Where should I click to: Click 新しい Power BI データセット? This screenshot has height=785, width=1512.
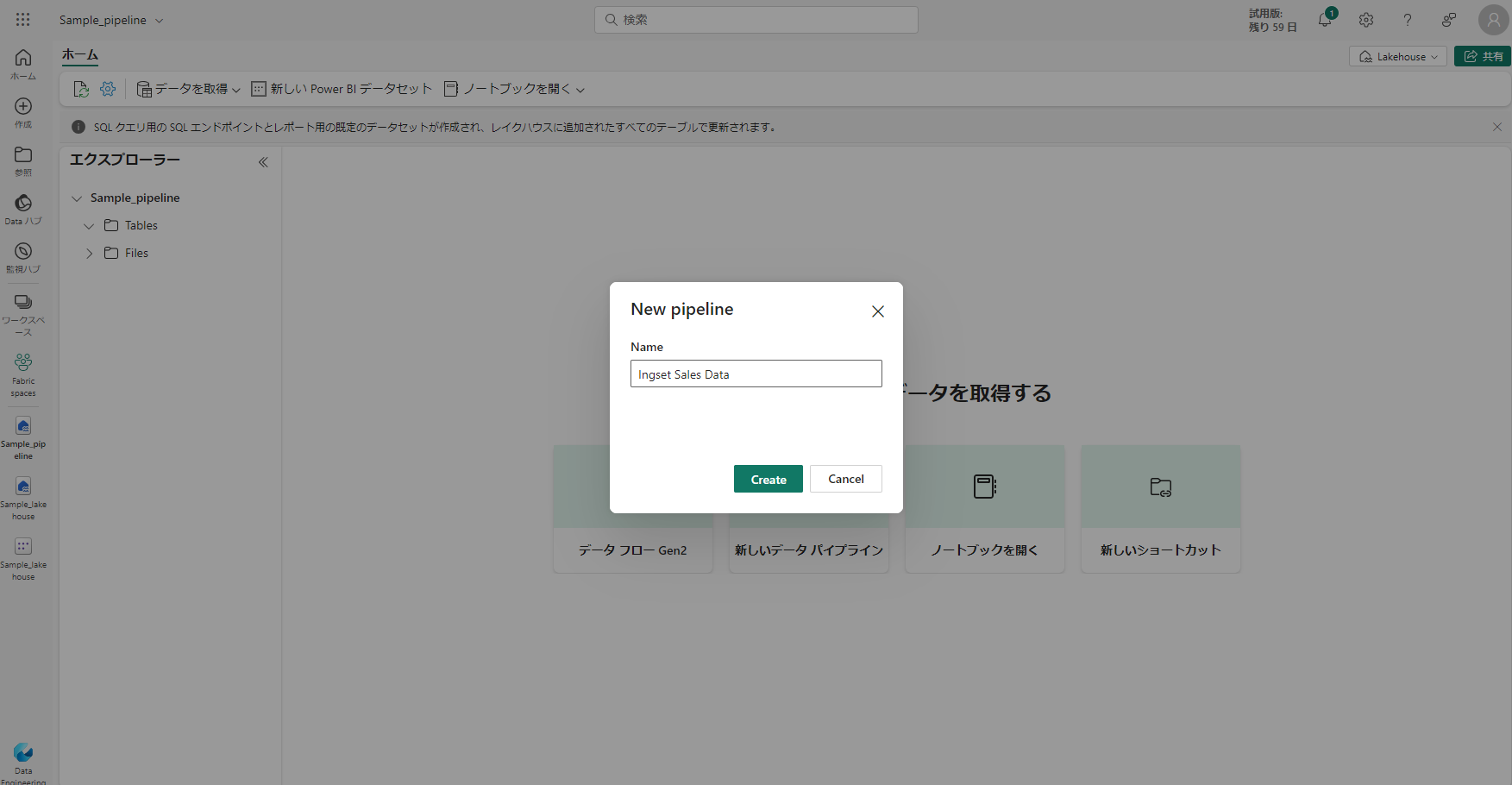pos(342,89)
